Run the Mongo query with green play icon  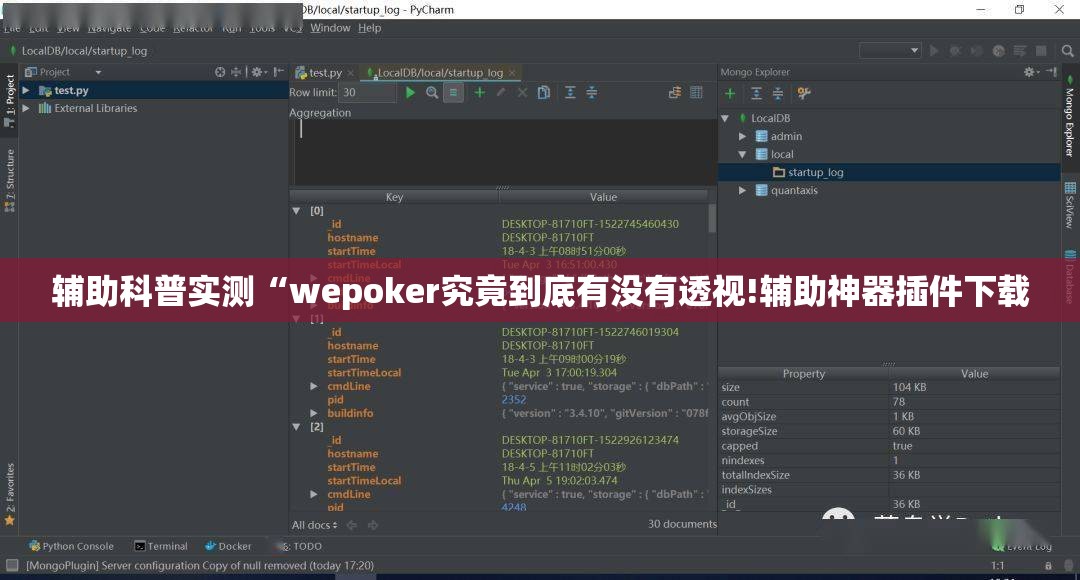coord(411,92)
